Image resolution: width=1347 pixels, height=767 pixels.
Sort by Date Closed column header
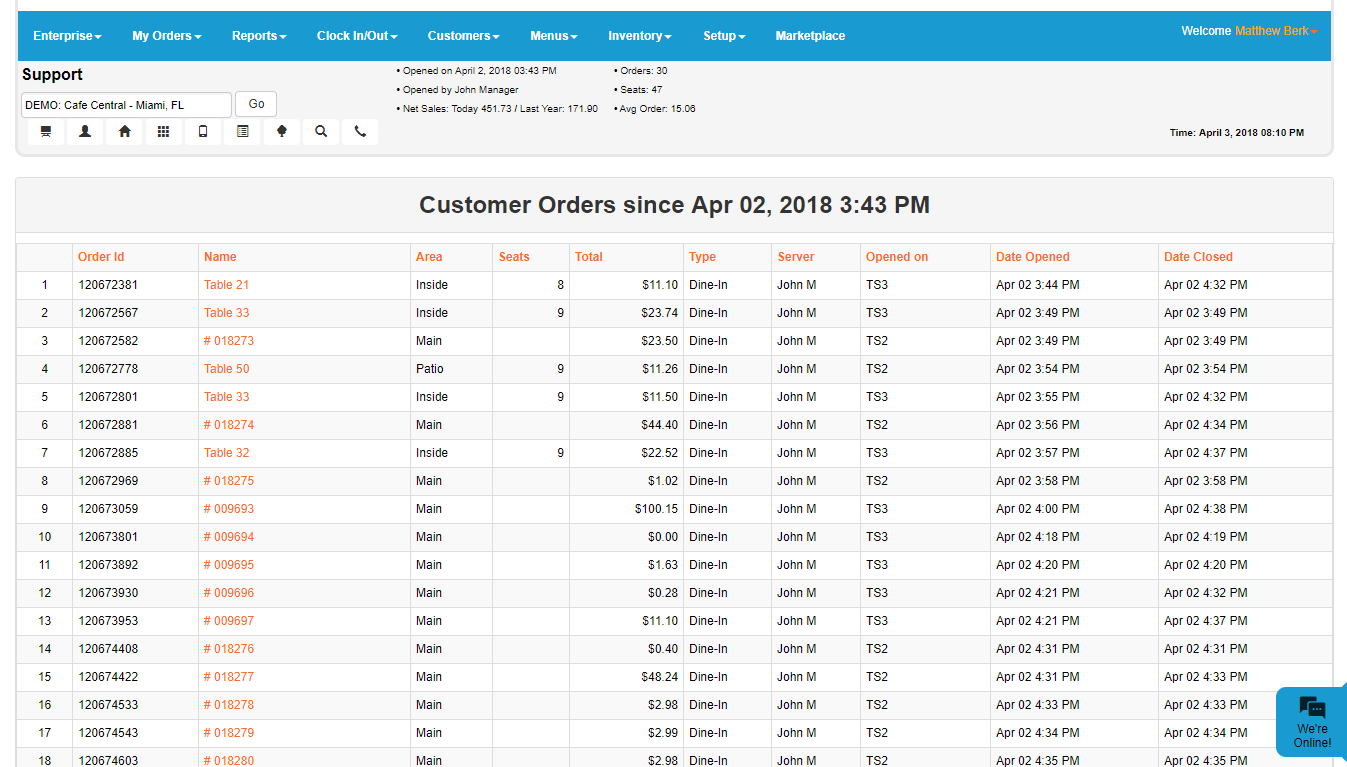(x=1198, y=257)
